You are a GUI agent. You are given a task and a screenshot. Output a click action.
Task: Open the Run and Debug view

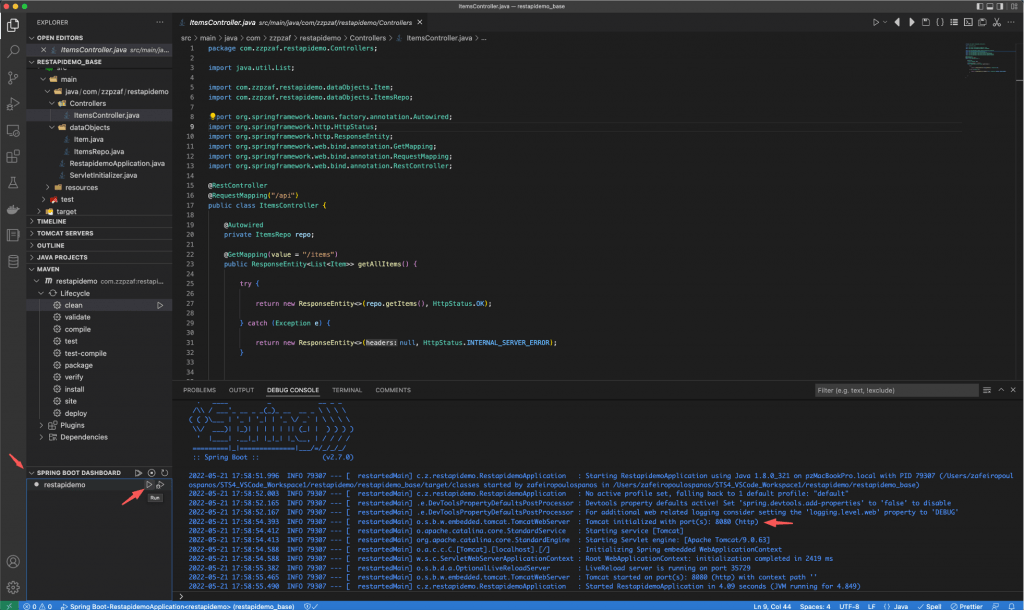point(13,104)
